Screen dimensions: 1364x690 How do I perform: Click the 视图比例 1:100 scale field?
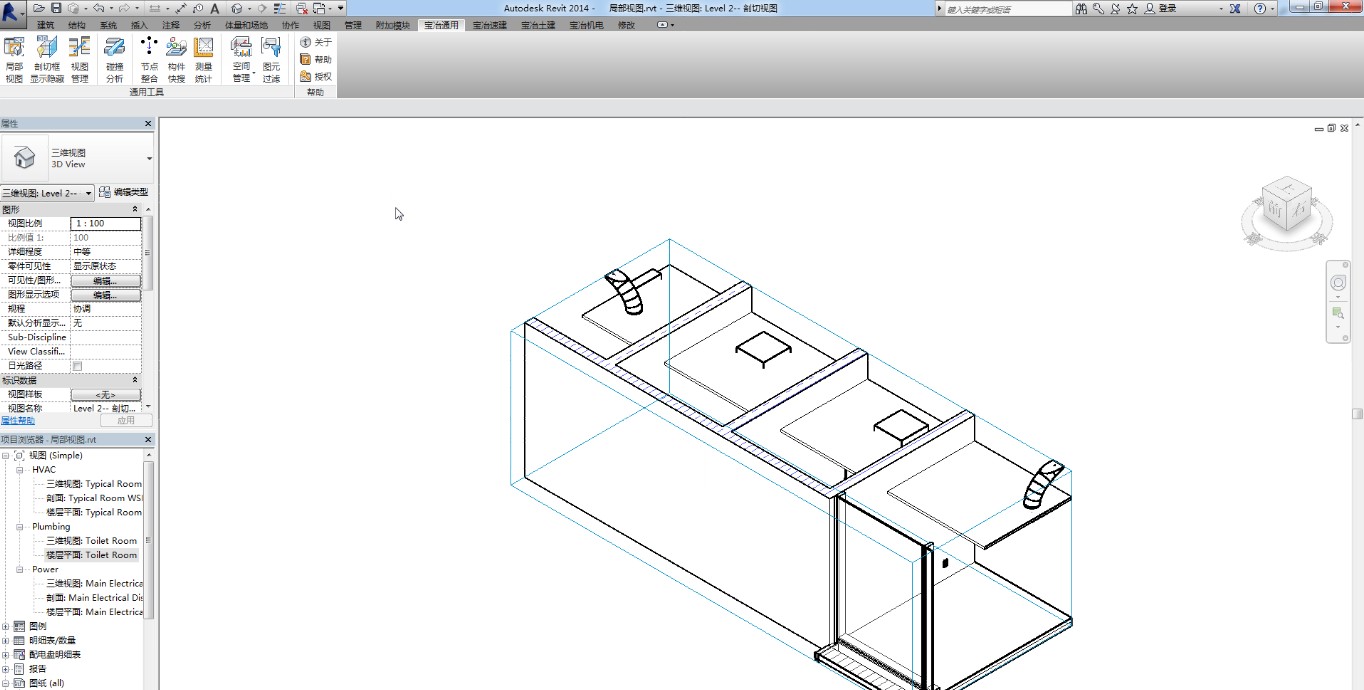pyautogui.click(x=105, y=224)
